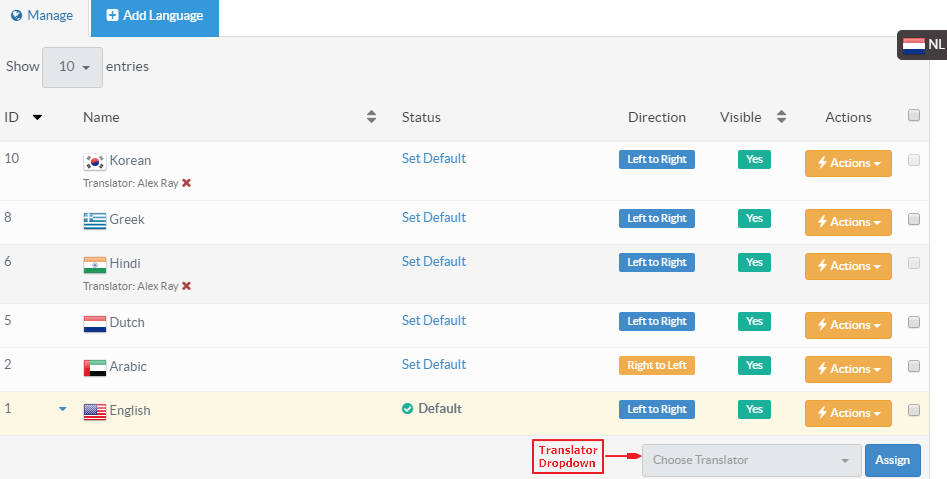Sort table by Name column arrows

[371, 117]
